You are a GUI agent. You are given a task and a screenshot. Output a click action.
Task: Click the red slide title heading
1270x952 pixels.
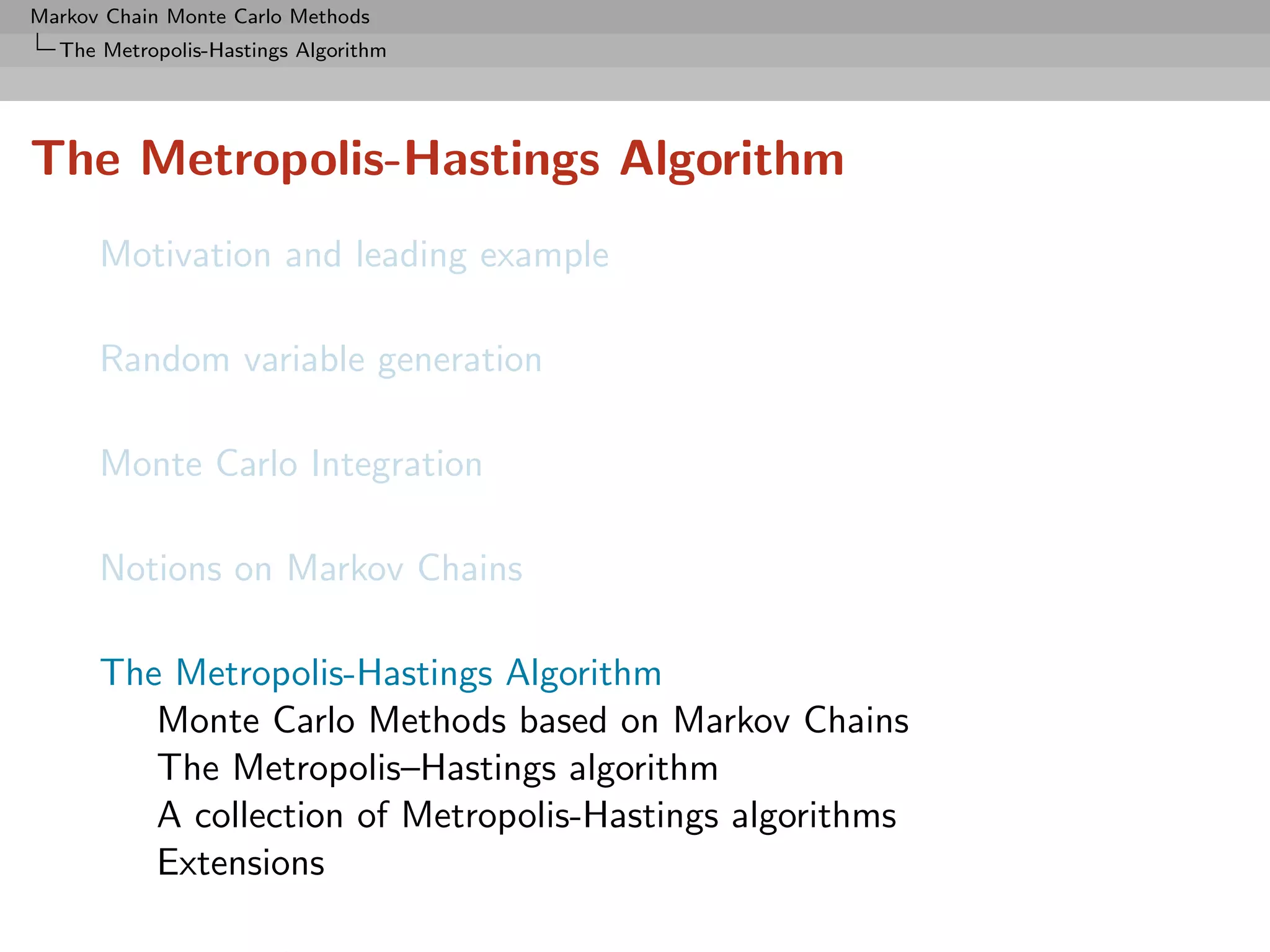tap(438, 160)
